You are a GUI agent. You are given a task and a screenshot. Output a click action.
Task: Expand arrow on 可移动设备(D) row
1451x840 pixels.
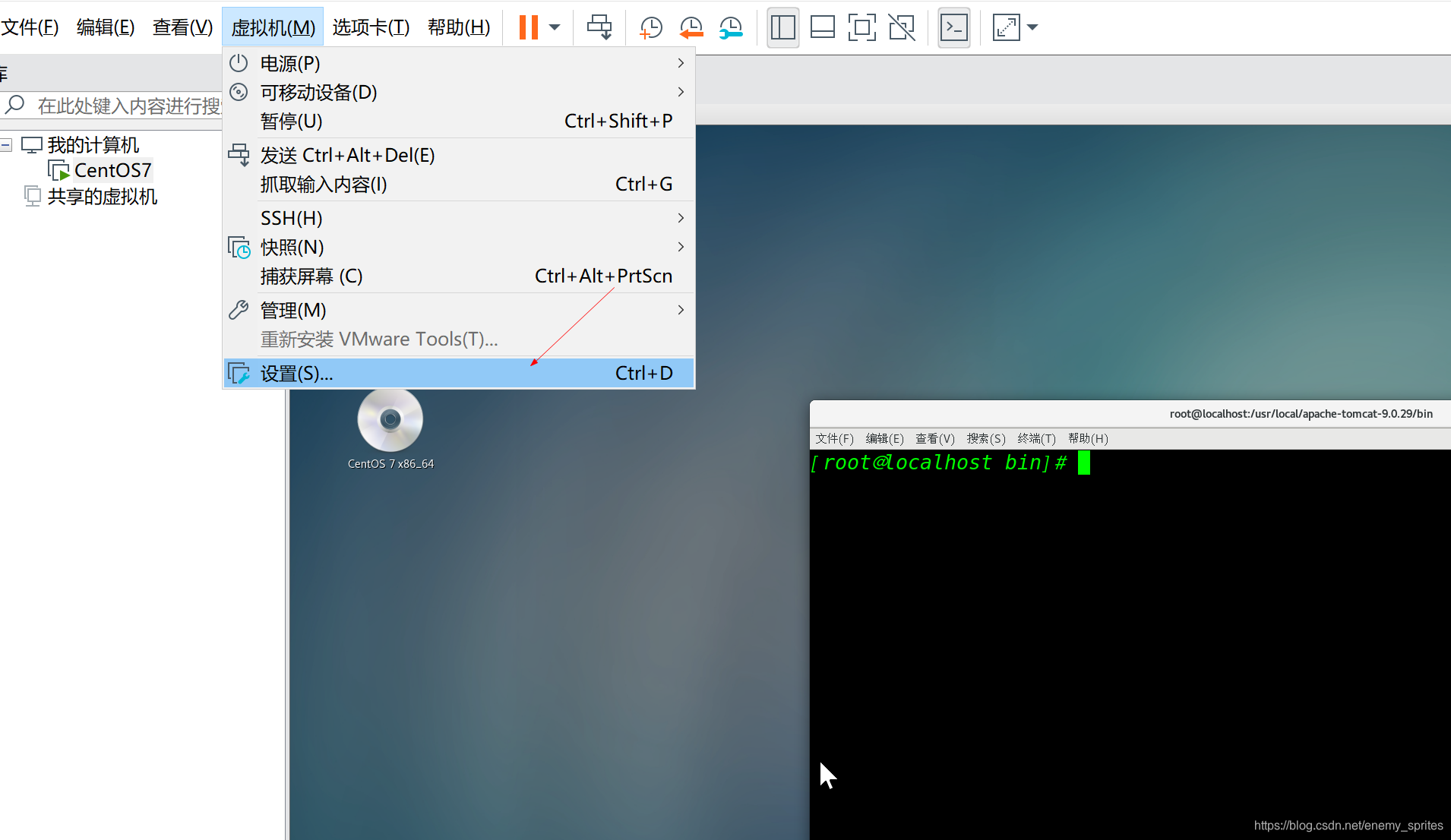click(x=681, y=92)
